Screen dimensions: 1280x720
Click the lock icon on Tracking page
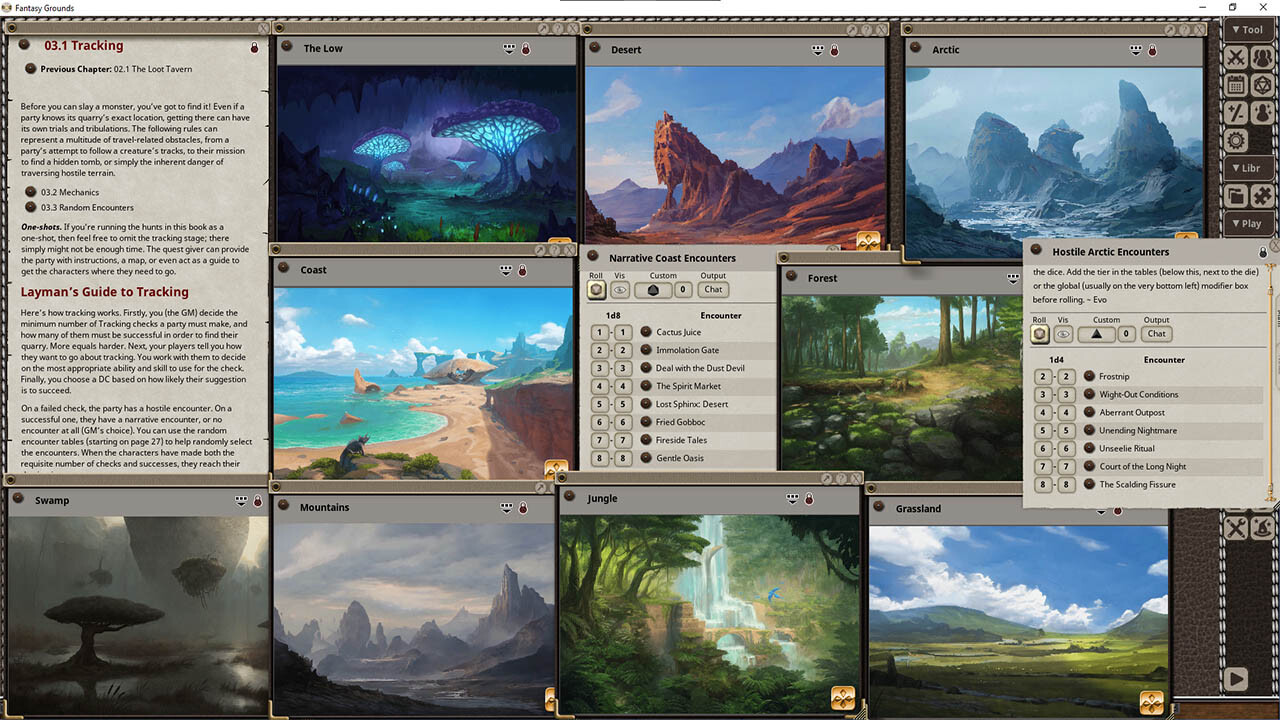click(254, 47)
